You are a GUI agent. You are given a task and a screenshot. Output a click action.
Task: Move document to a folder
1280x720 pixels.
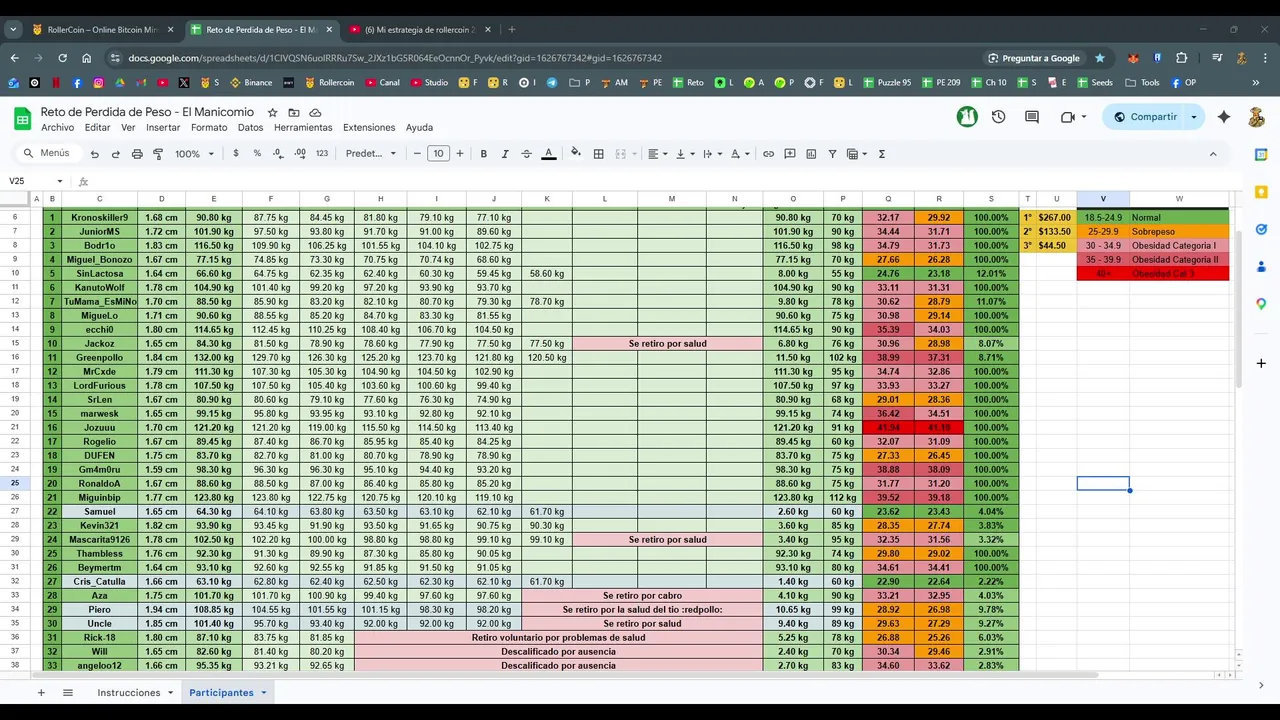click(294, 113)
